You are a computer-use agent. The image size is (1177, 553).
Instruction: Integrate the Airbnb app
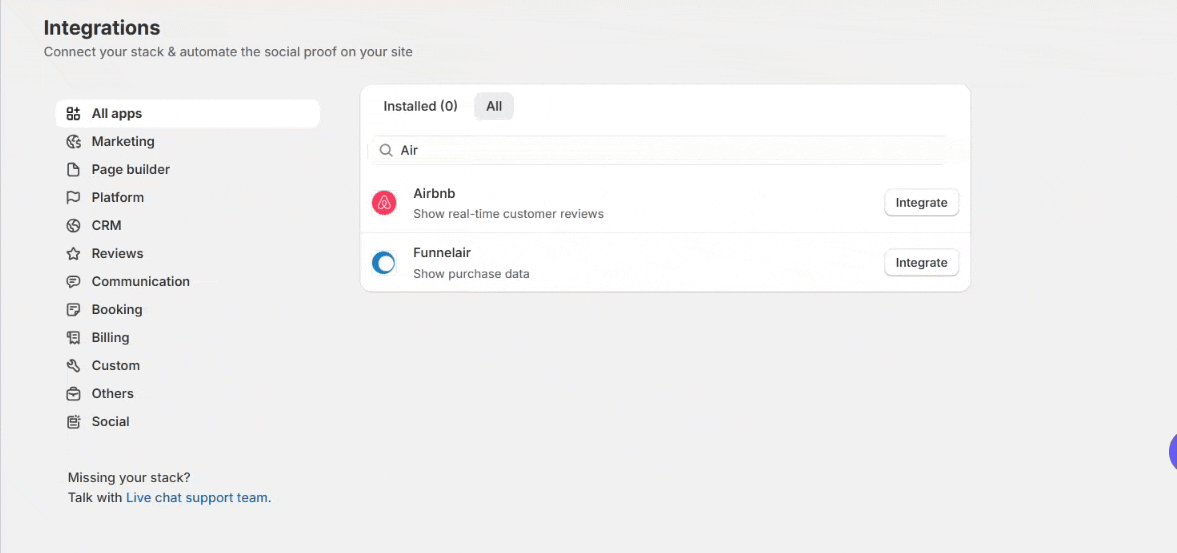click(x=921, y=203)
